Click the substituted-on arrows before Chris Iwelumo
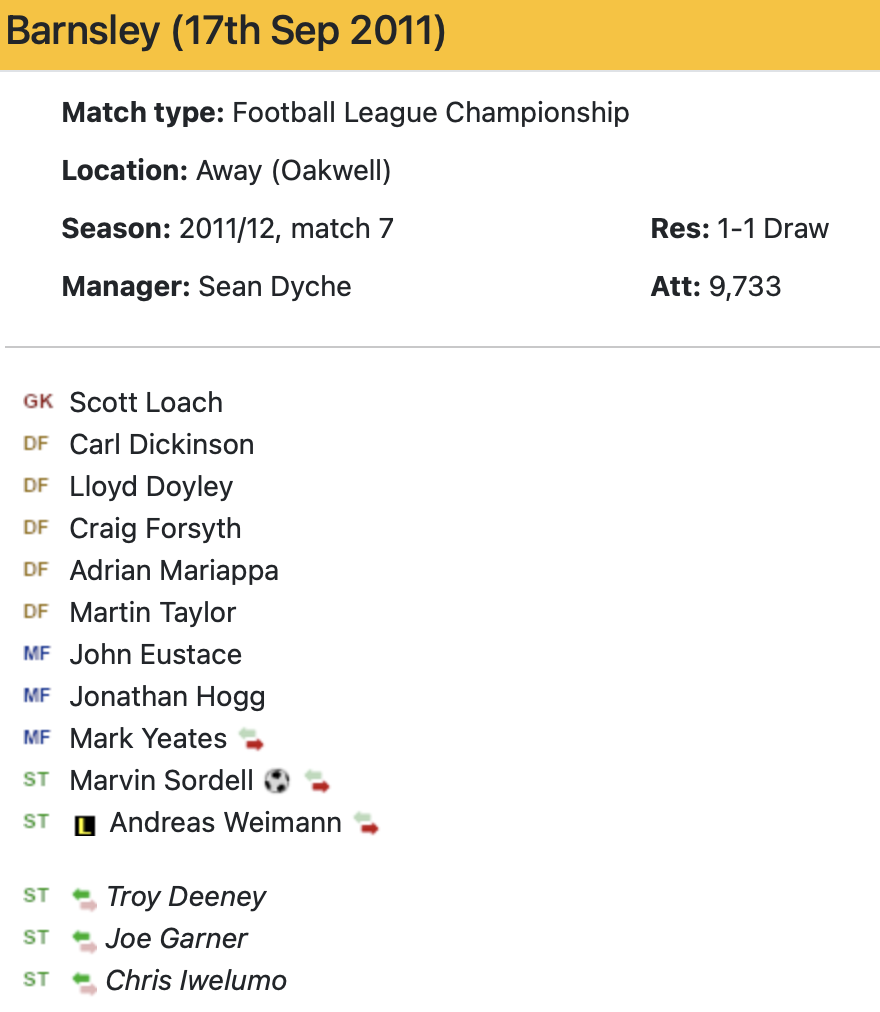This screenshot has width=880, height=1012. (84, 982)
